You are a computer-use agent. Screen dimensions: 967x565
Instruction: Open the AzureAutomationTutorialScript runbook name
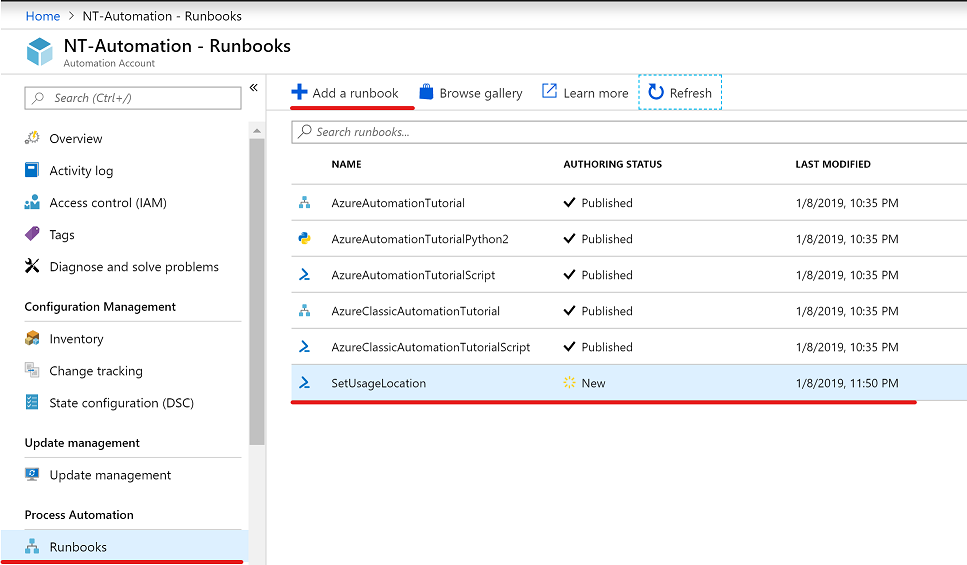coord(413,275)
